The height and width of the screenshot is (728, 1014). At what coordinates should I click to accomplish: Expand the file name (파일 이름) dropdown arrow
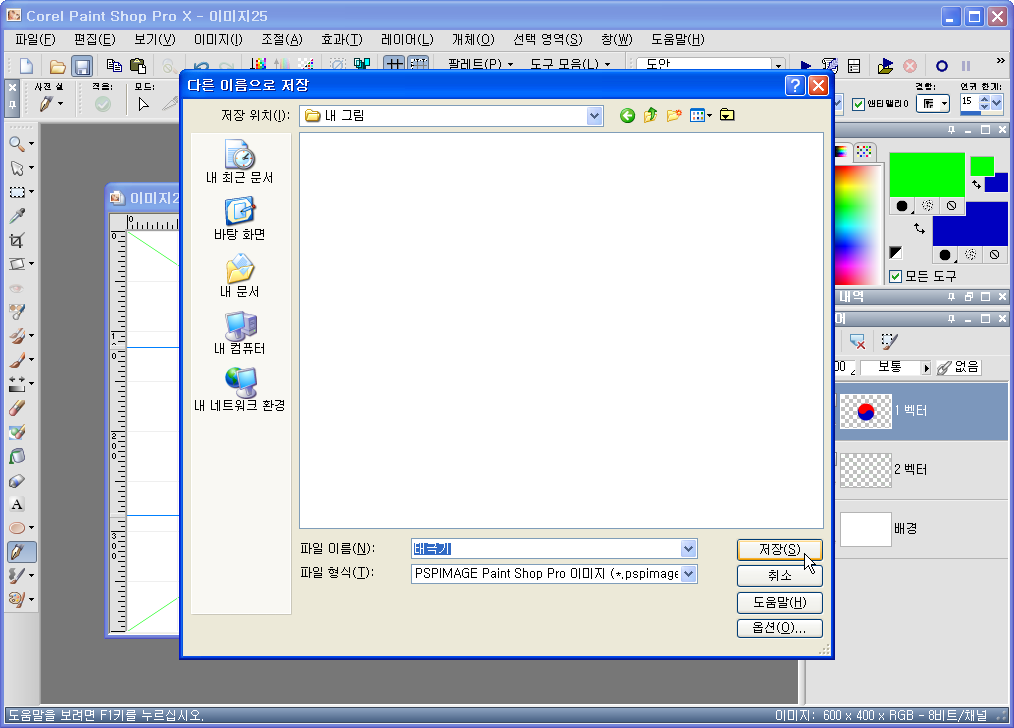click(x=689, y=549)
